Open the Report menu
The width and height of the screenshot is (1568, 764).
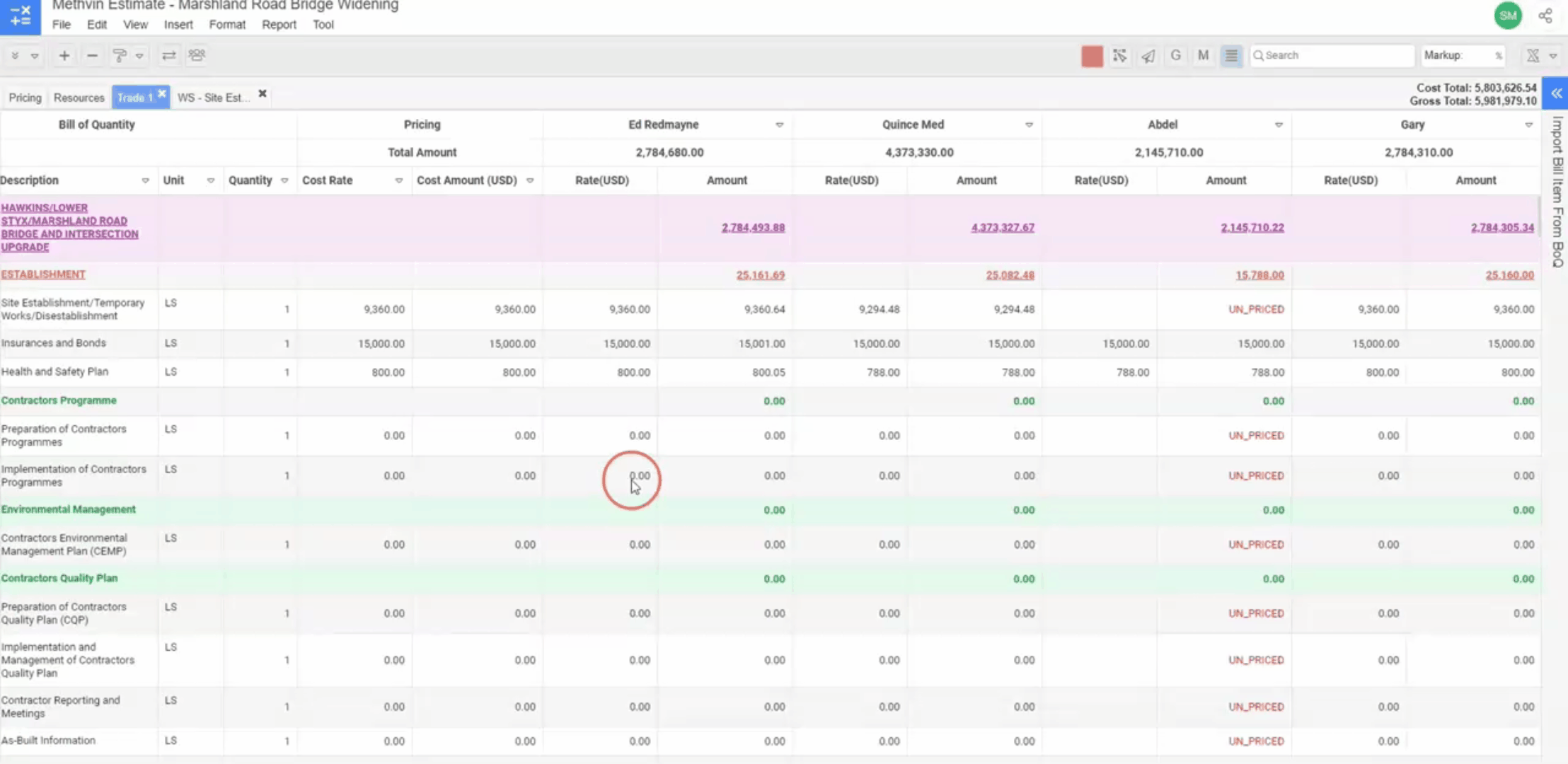click(x=279, y=25)
